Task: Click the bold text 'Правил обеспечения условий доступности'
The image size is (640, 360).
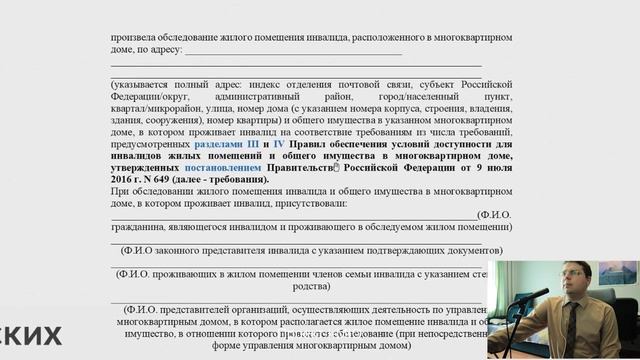Action: [x=391, y=144]
